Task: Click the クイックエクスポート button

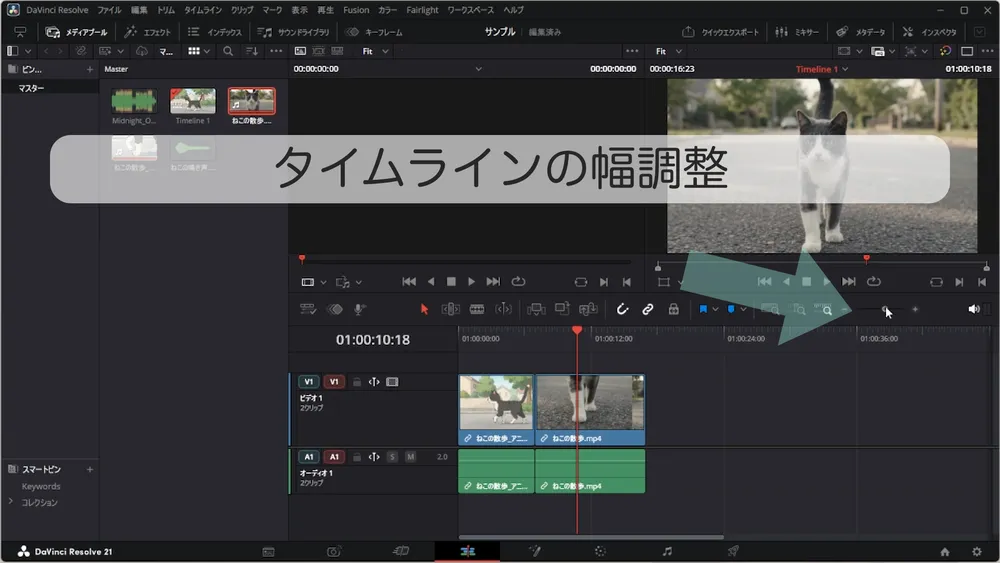Action: [721, 32]
